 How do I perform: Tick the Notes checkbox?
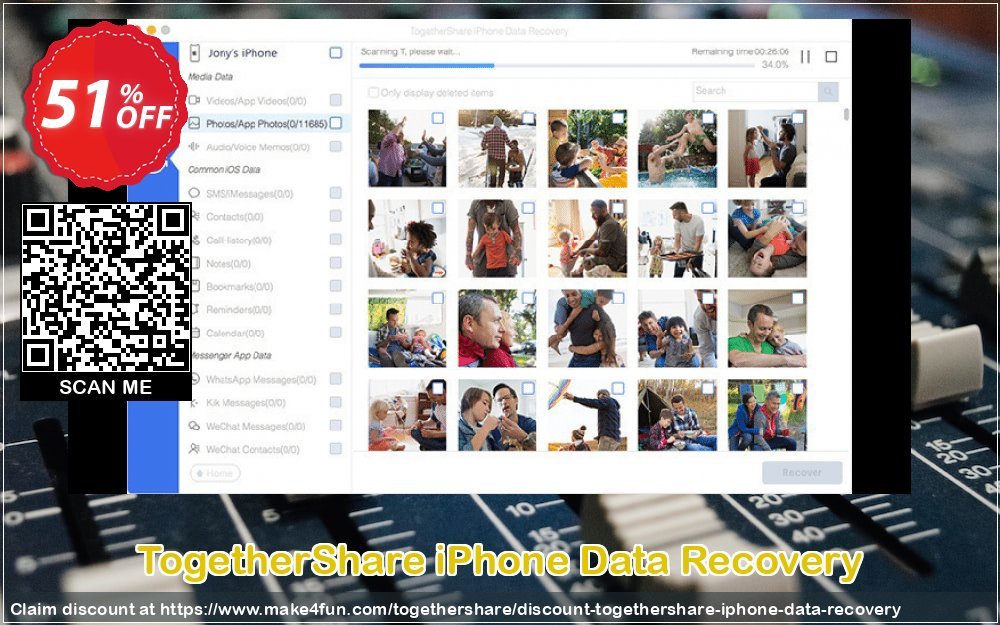(x=335, y=262)
